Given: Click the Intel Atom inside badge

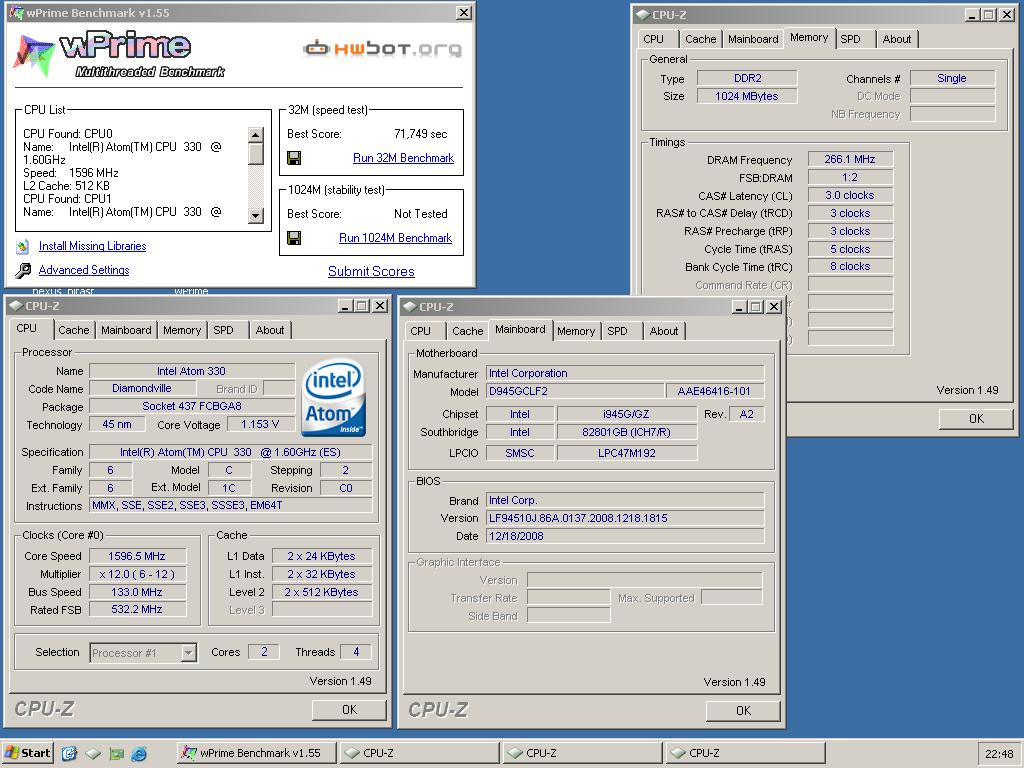Looking at the screenshot, I should pyautogui.click(x=333, y=398).
